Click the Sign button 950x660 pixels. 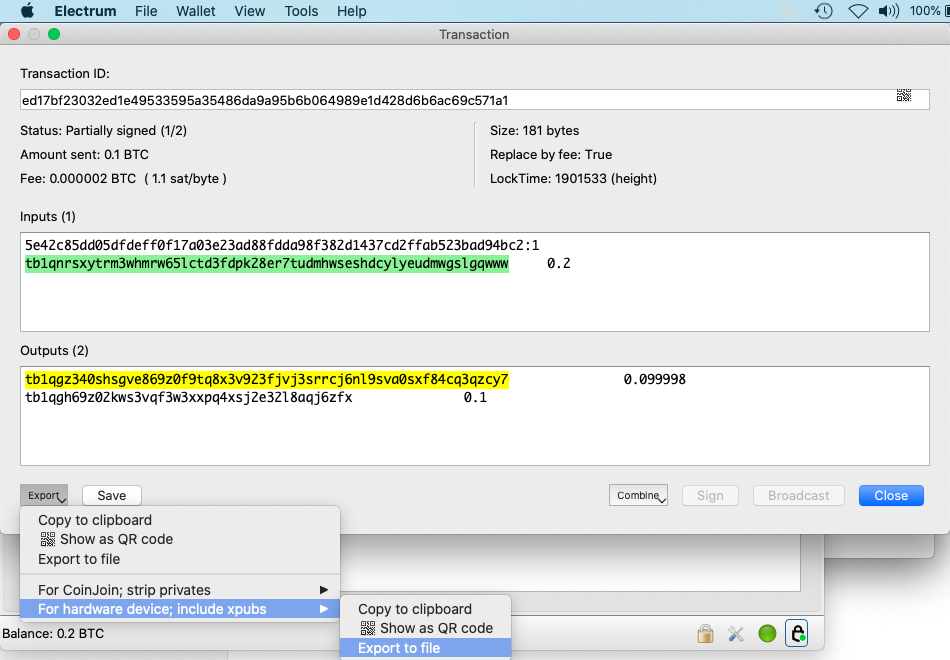pos(710,495)
